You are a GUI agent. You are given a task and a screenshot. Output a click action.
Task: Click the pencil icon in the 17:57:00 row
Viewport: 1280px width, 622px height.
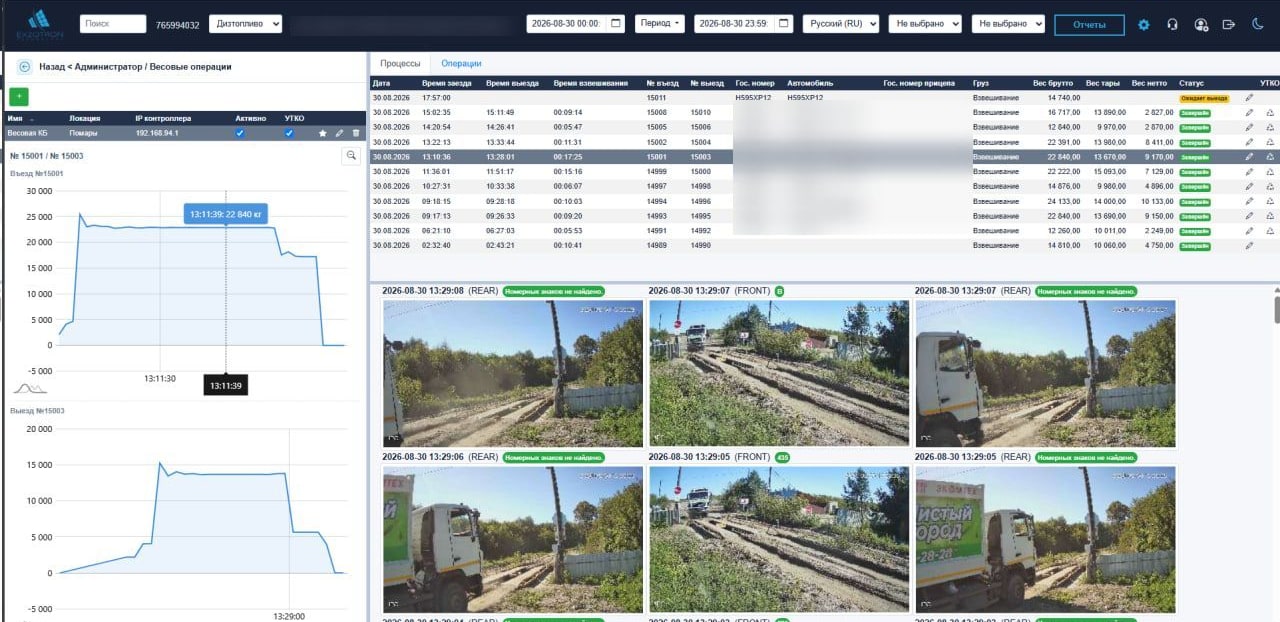tap(1249, 98)
